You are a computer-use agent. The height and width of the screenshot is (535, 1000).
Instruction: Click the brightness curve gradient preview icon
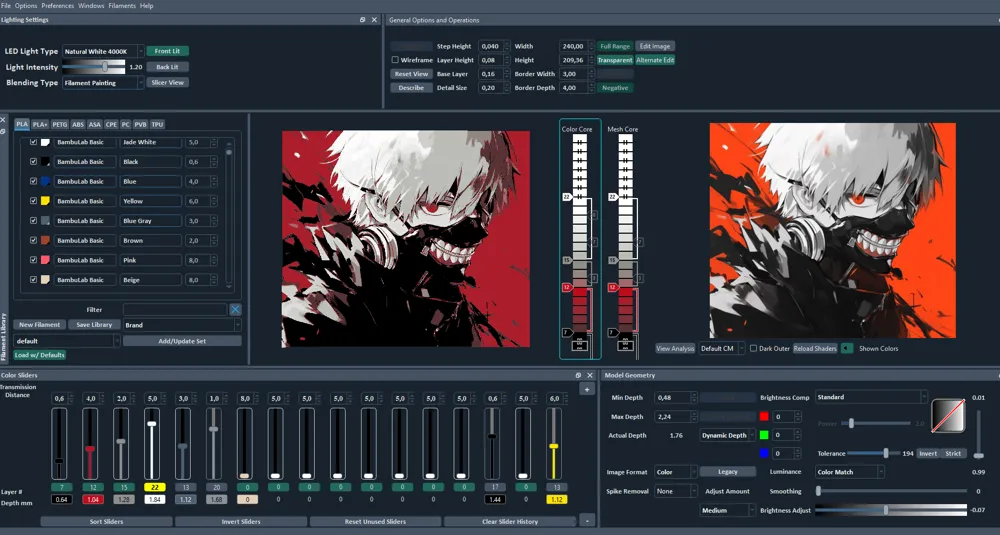tap(948, 416)
